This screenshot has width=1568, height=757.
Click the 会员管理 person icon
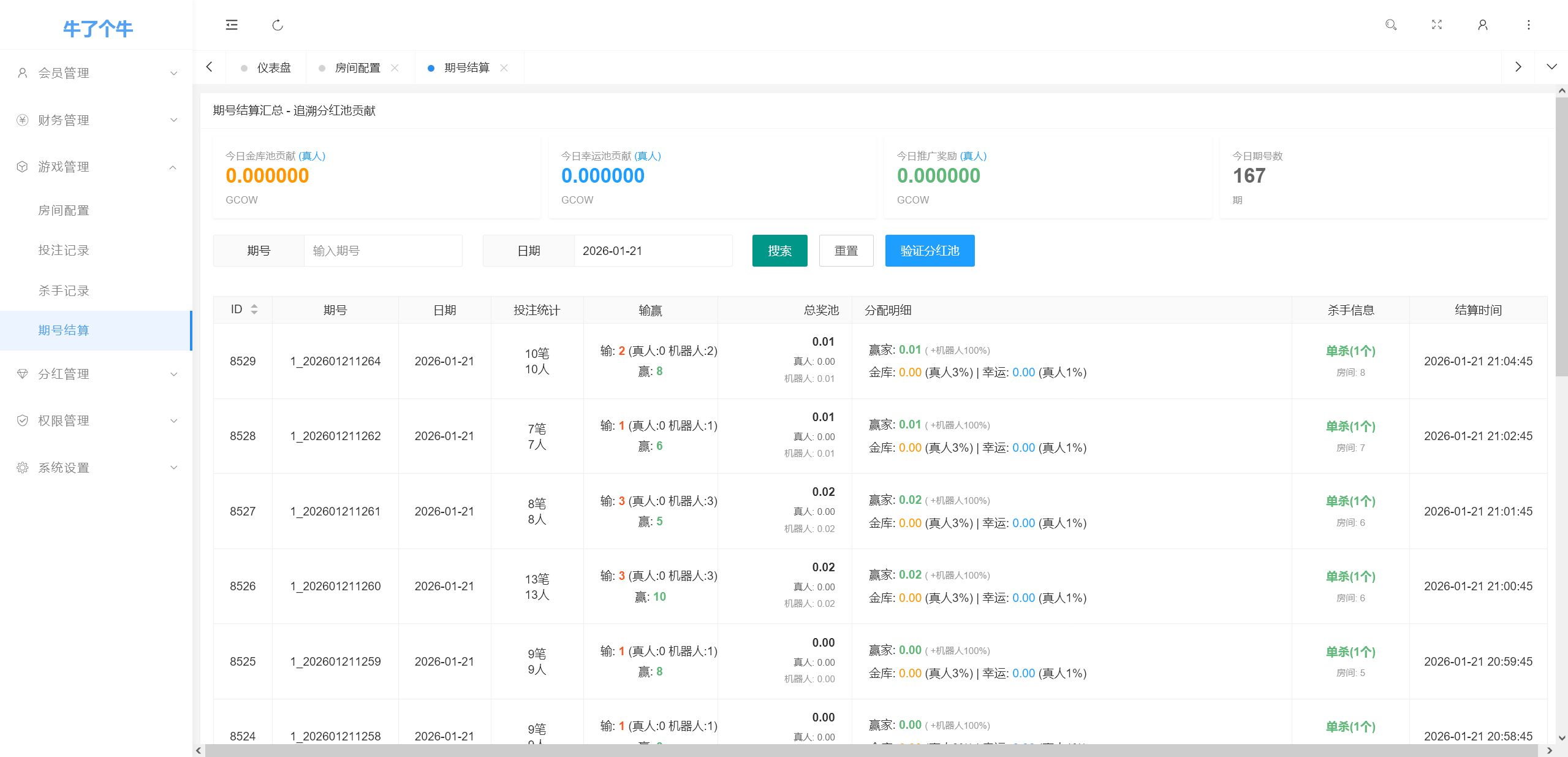tap(22, 72)
